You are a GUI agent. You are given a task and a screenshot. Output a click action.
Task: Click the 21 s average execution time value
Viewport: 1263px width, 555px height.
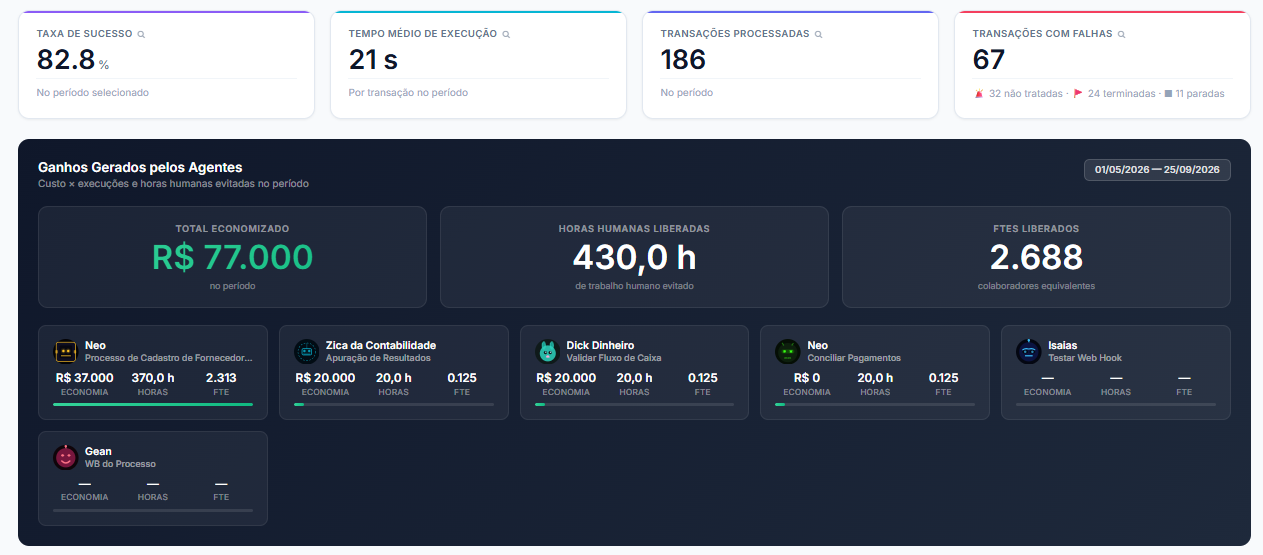(373, 60)
